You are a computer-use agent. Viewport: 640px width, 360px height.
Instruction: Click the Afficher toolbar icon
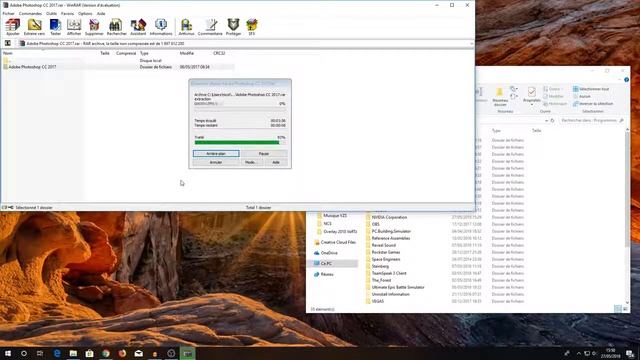tap(74, 27)
